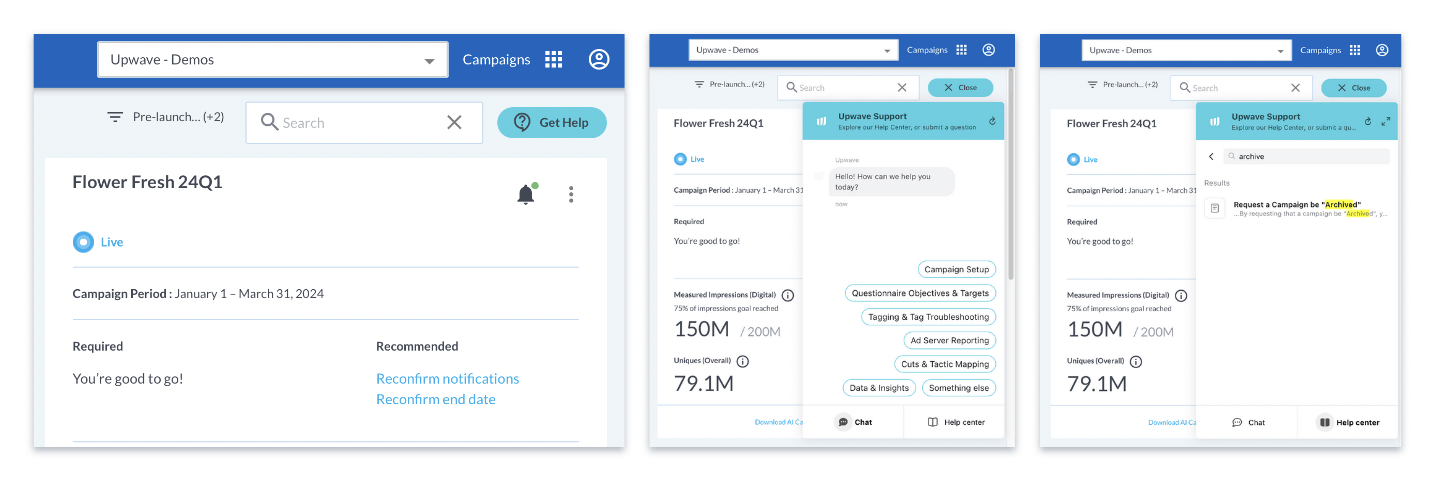Open the Request a Campaign be Archived result
The image size is (1434, 488).
click(x=1297, y=209)
